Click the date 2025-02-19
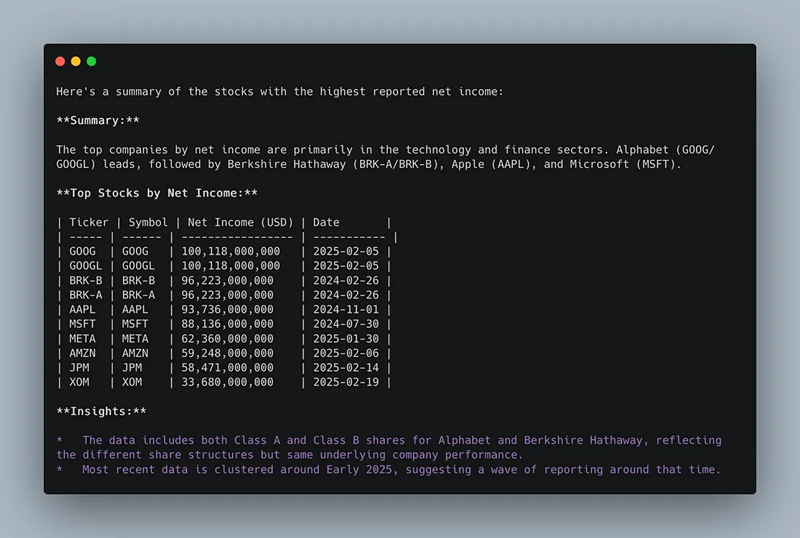This screenshot has width=800, height=538. 346,382
